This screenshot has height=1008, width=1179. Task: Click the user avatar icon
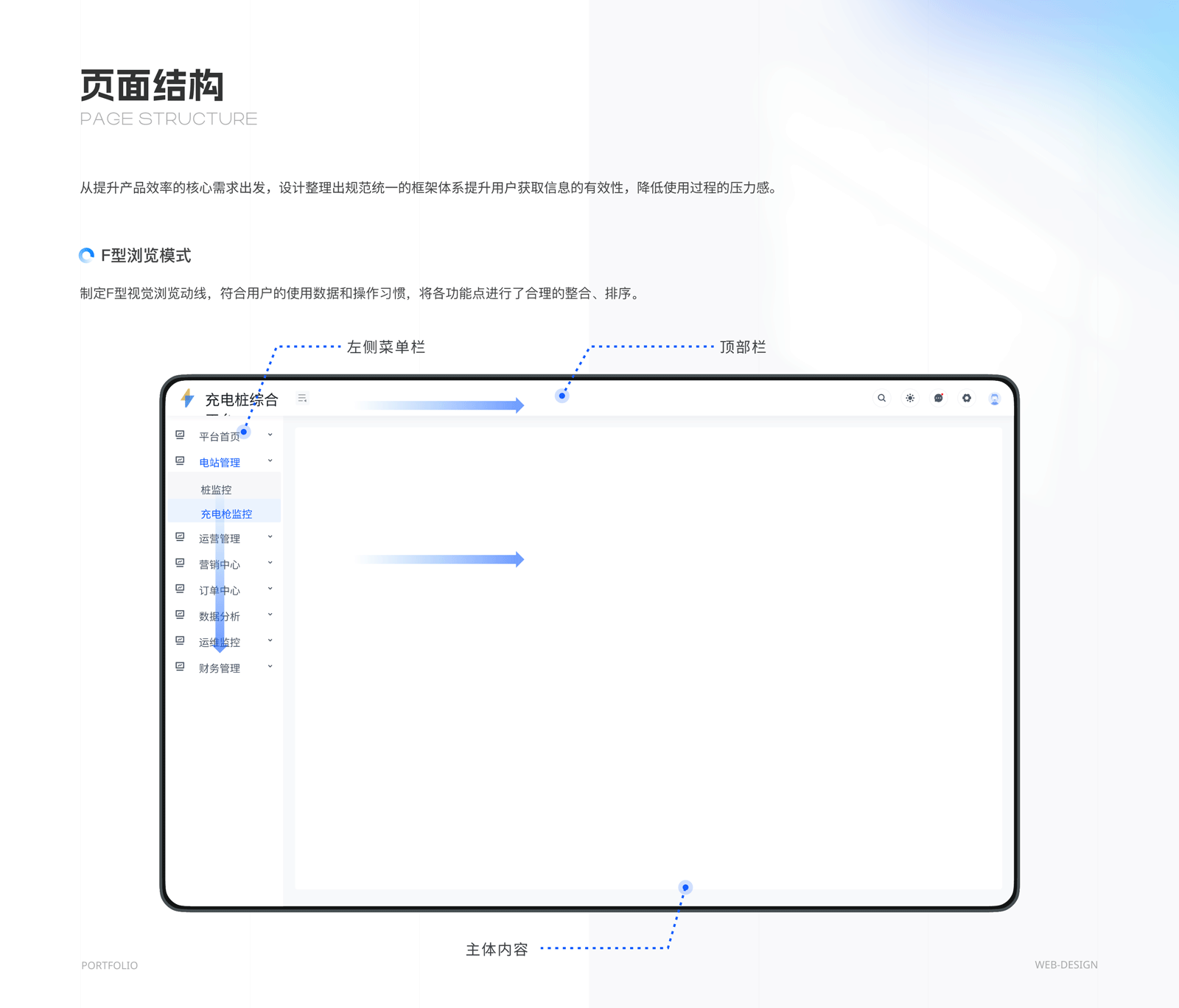(995, 398)
